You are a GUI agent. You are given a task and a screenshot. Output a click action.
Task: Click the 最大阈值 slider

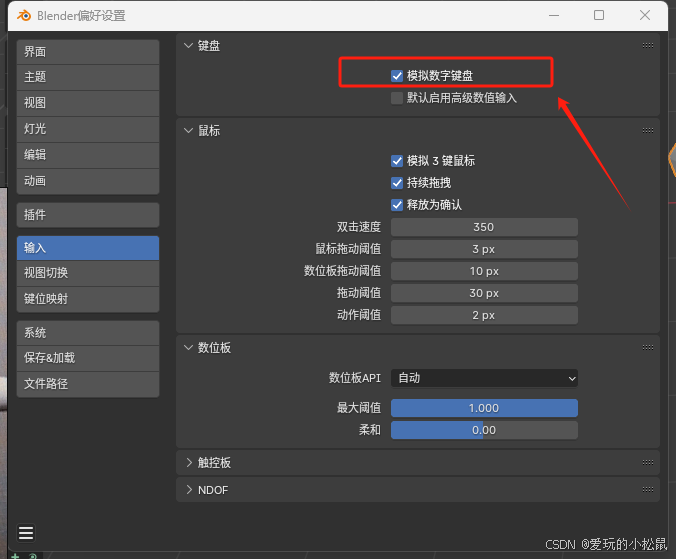coord(484,408)
